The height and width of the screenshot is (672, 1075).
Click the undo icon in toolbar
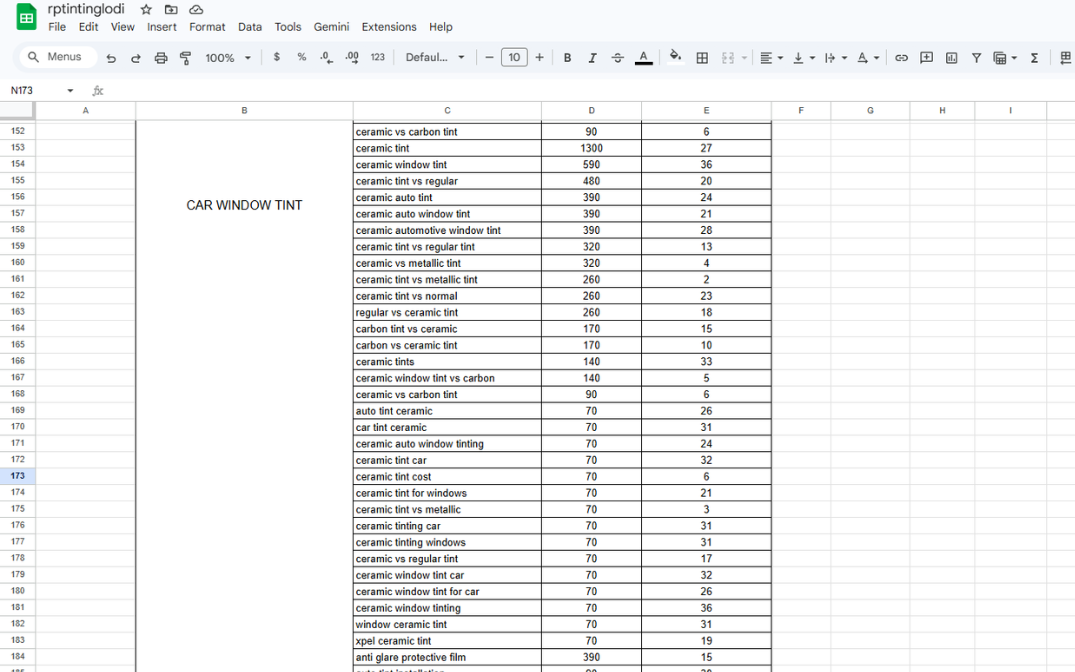(x=111, y=58)
